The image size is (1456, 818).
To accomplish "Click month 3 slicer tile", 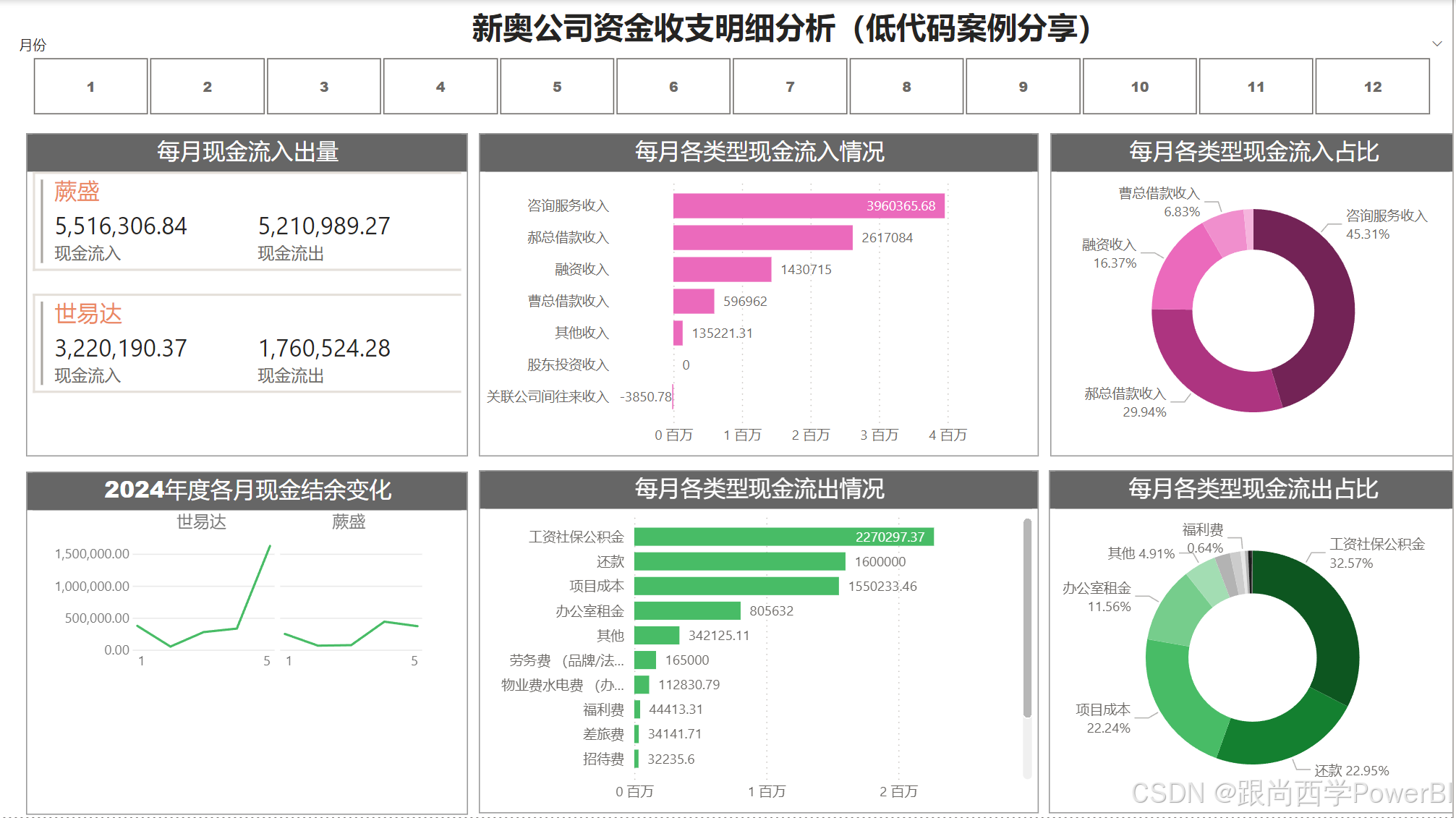I will point(323,87).
